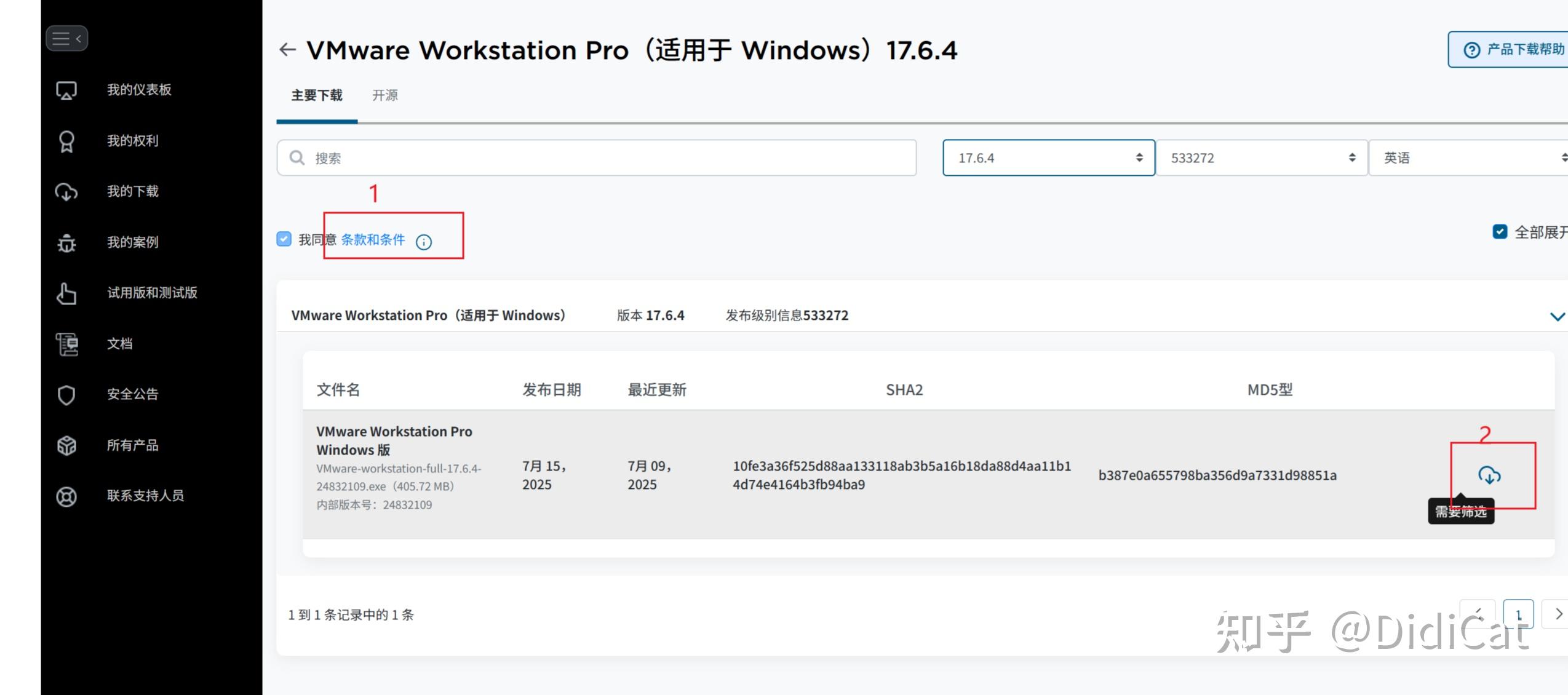Image resolution: width=1568 pixels, height=695 pixels.
Task: Select page 1 in pagination
Action: pos(1518,614)
